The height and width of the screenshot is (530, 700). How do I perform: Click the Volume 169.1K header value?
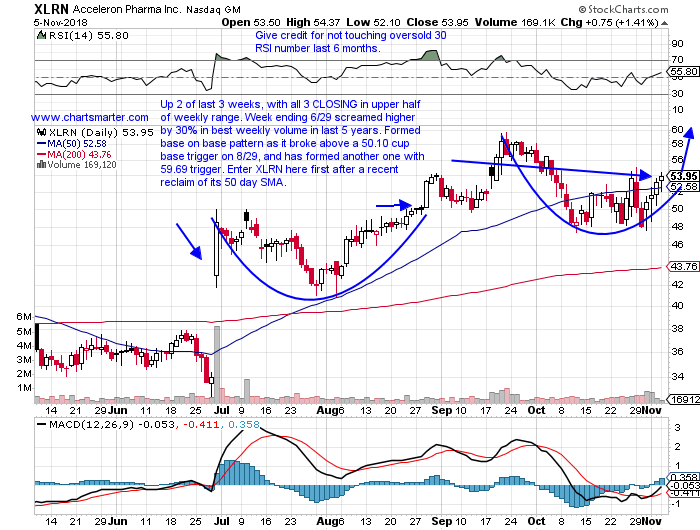point(515,22)
